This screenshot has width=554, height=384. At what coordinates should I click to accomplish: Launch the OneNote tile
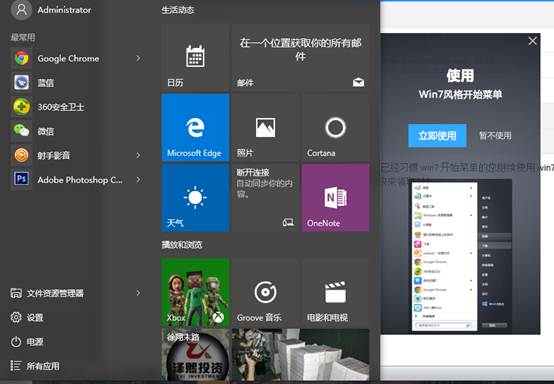point(336,197)
